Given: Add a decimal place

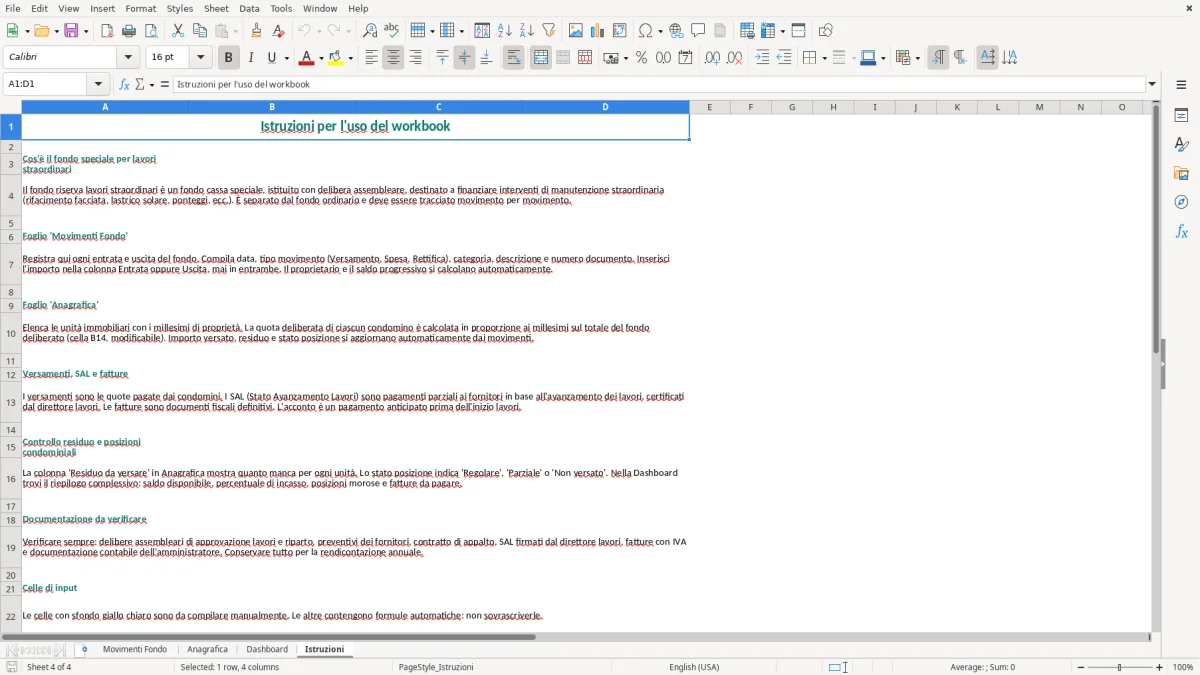Looking at the screenshot, I should click(712, 58).
